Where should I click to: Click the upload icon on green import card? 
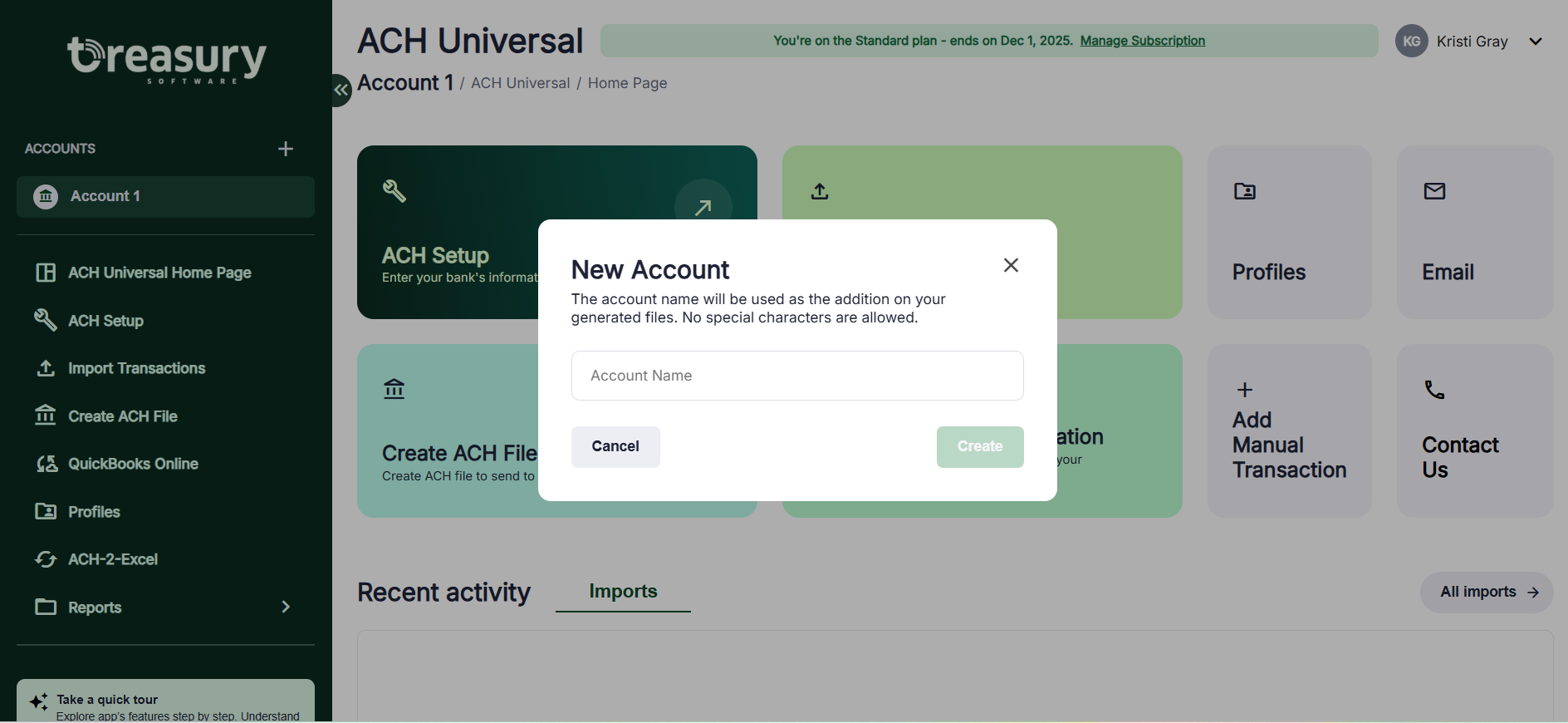(820, 191)
